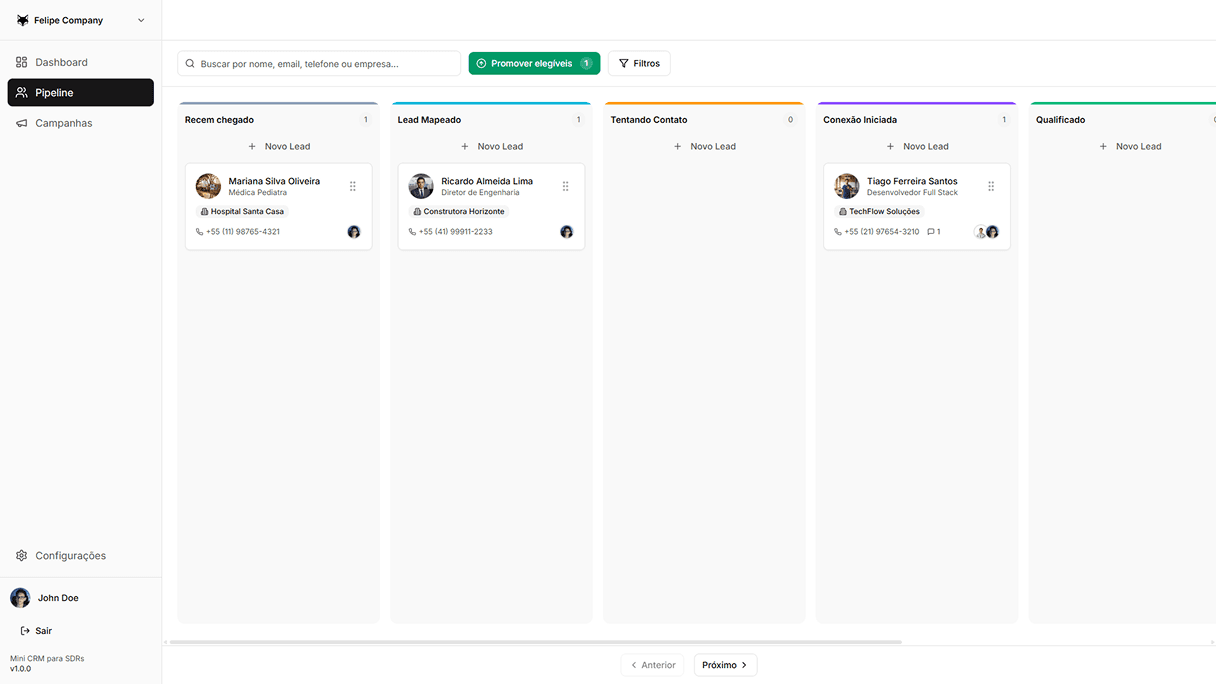This screenshot has width=1216, height=684.
Task: Click the search input field
Action: [318, 63]
